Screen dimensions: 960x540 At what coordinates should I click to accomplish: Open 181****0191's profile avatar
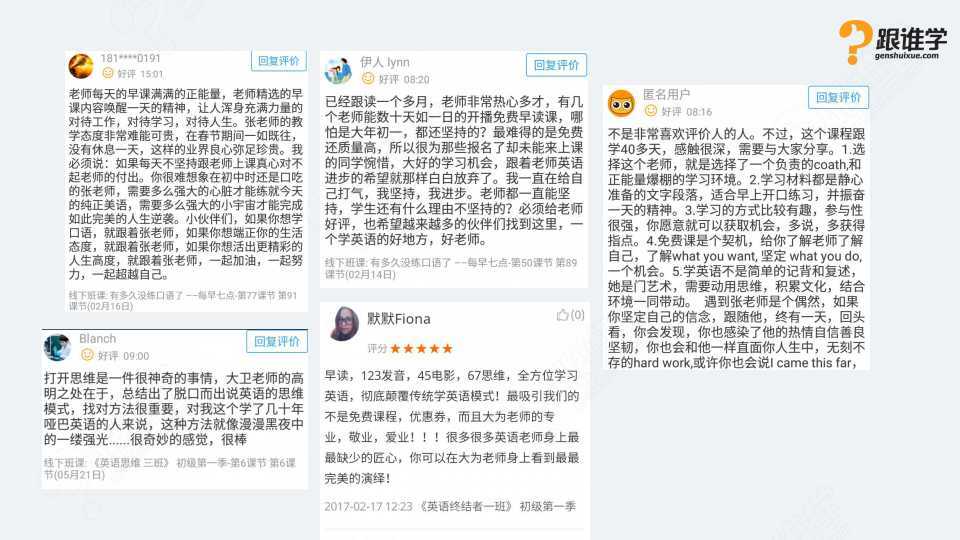[81, 66]
